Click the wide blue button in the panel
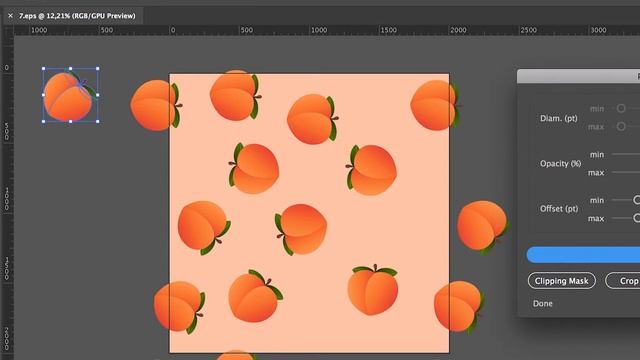Viewport: 640px width, 360px height. [x=583, y=254]
